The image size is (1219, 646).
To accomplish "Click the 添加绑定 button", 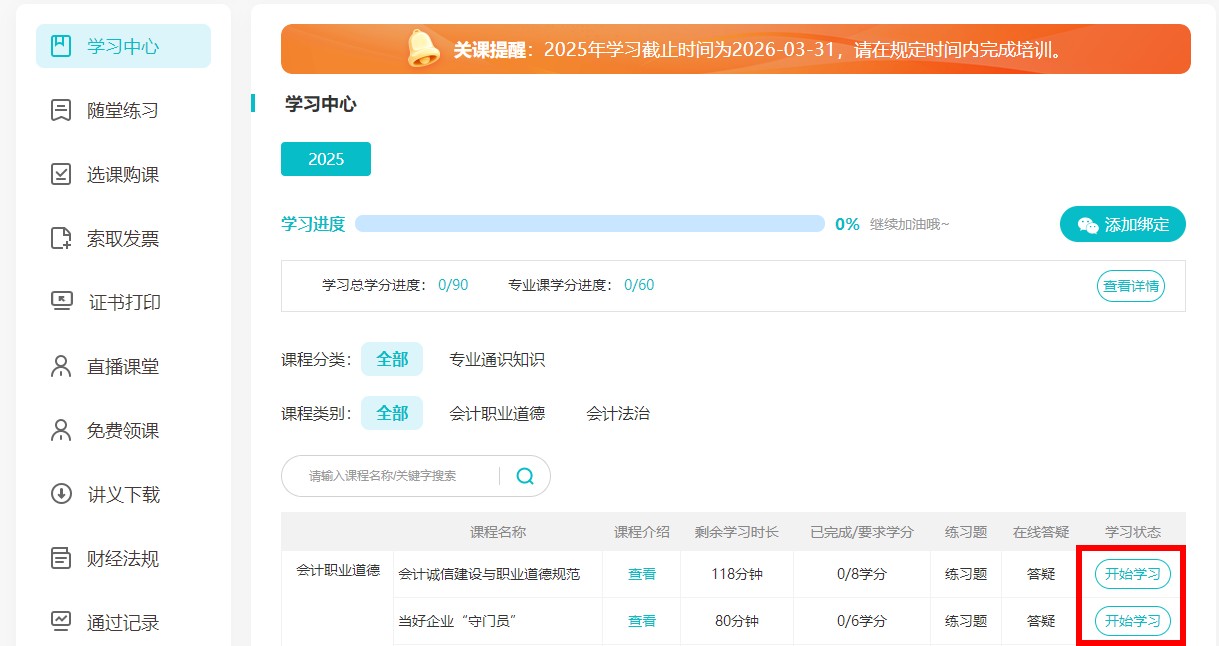I will tap(1123, 225).
